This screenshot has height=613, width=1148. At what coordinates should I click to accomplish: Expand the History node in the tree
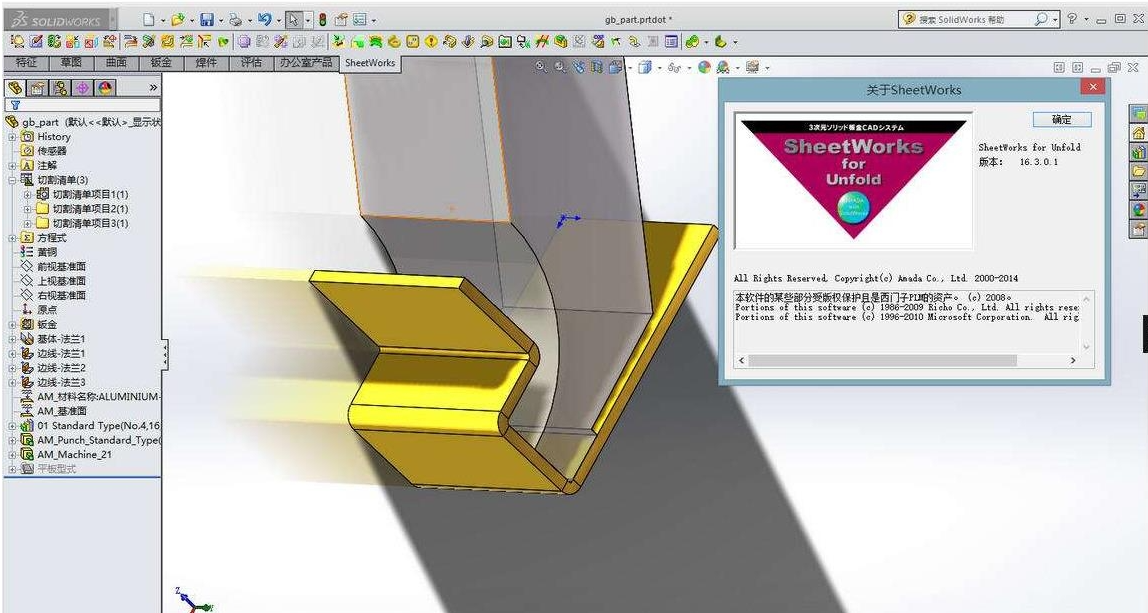[11, 137]
